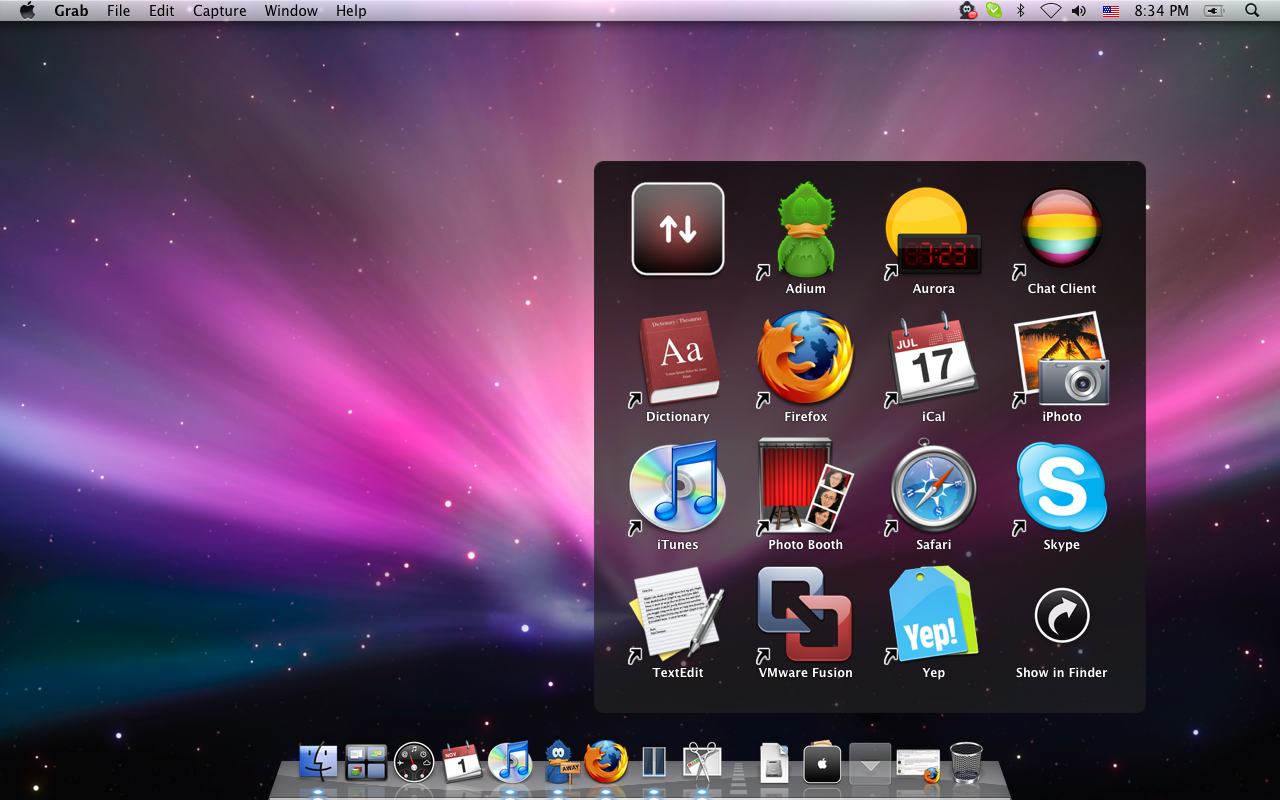Open the Capture menu
1280x800 pixels.
pos(218,11)
